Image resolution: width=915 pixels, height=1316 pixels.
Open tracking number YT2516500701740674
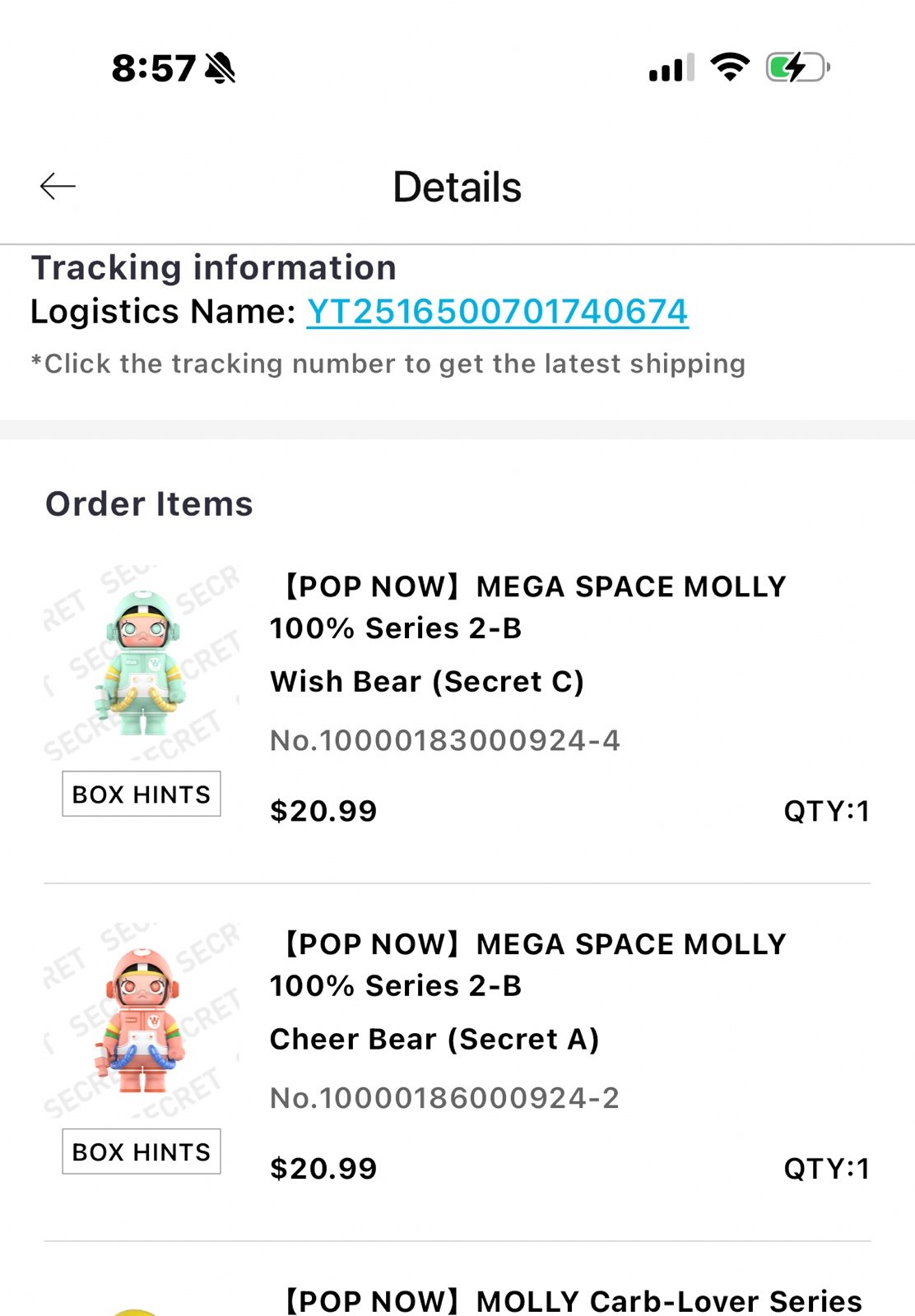click(x=497, y=312)
